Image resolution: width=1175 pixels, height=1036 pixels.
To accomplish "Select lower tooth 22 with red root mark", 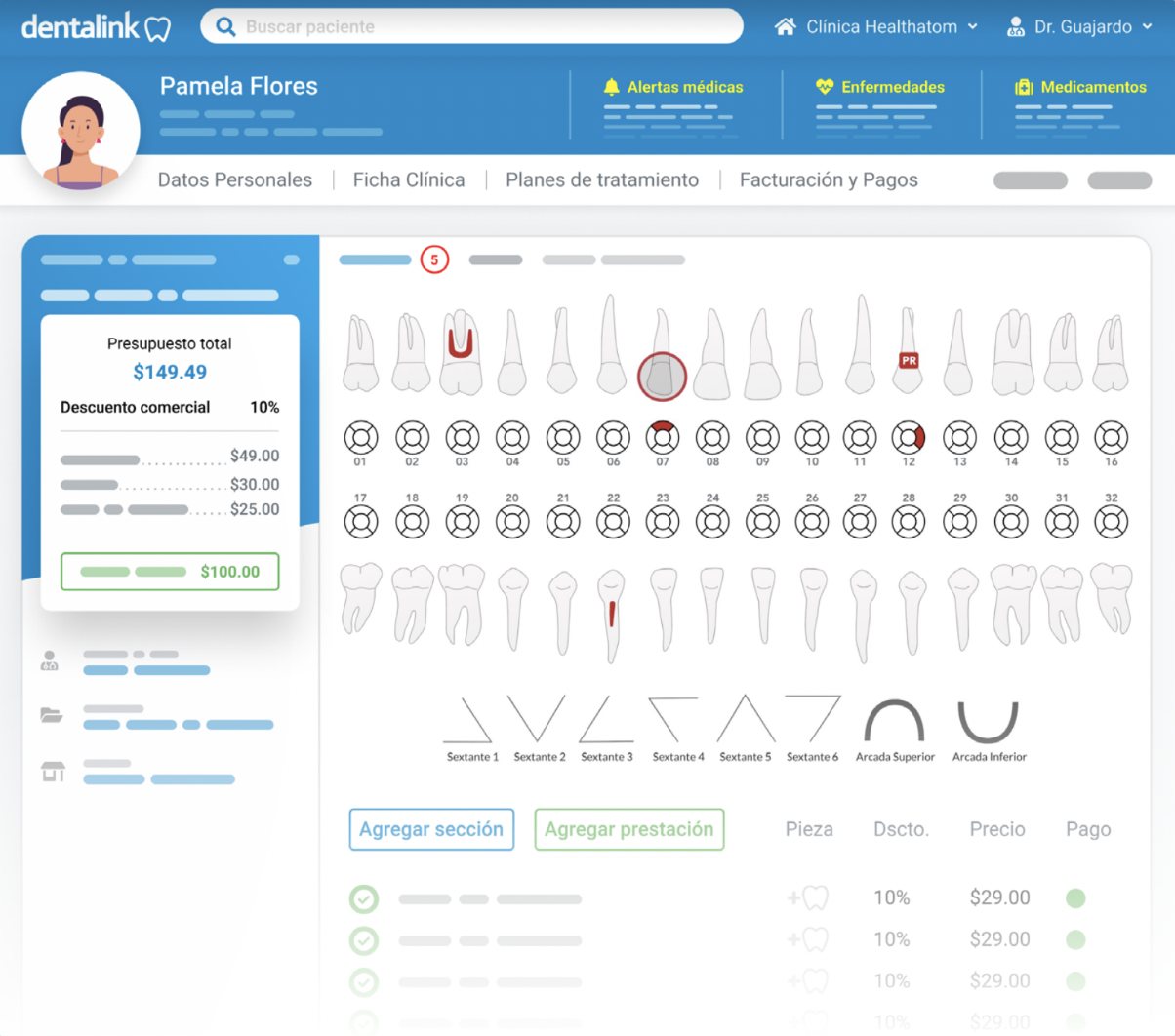I will tap(612, 615).
